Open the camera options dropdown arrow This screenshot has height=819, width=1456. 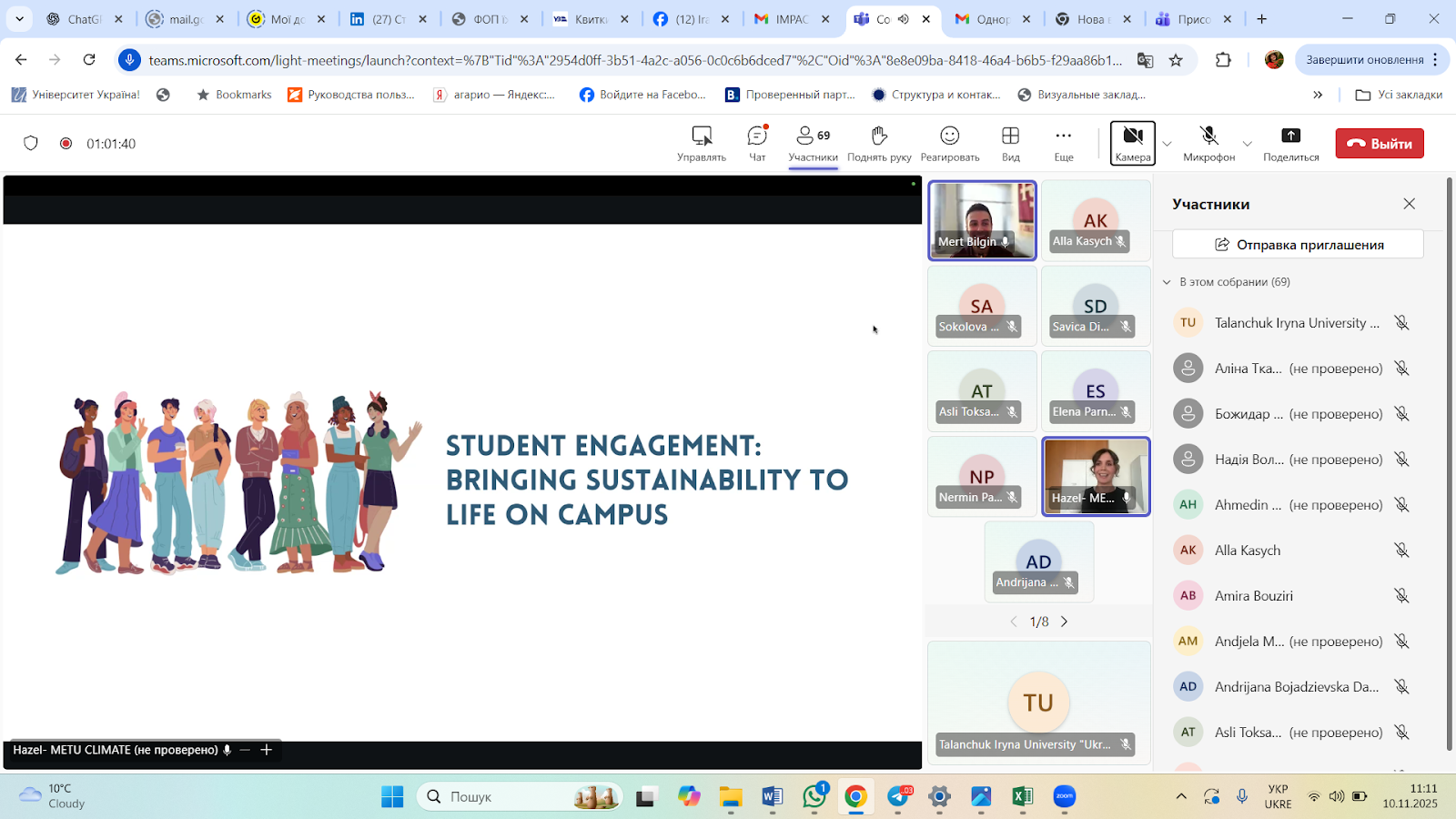click(x=1167, y=144)
